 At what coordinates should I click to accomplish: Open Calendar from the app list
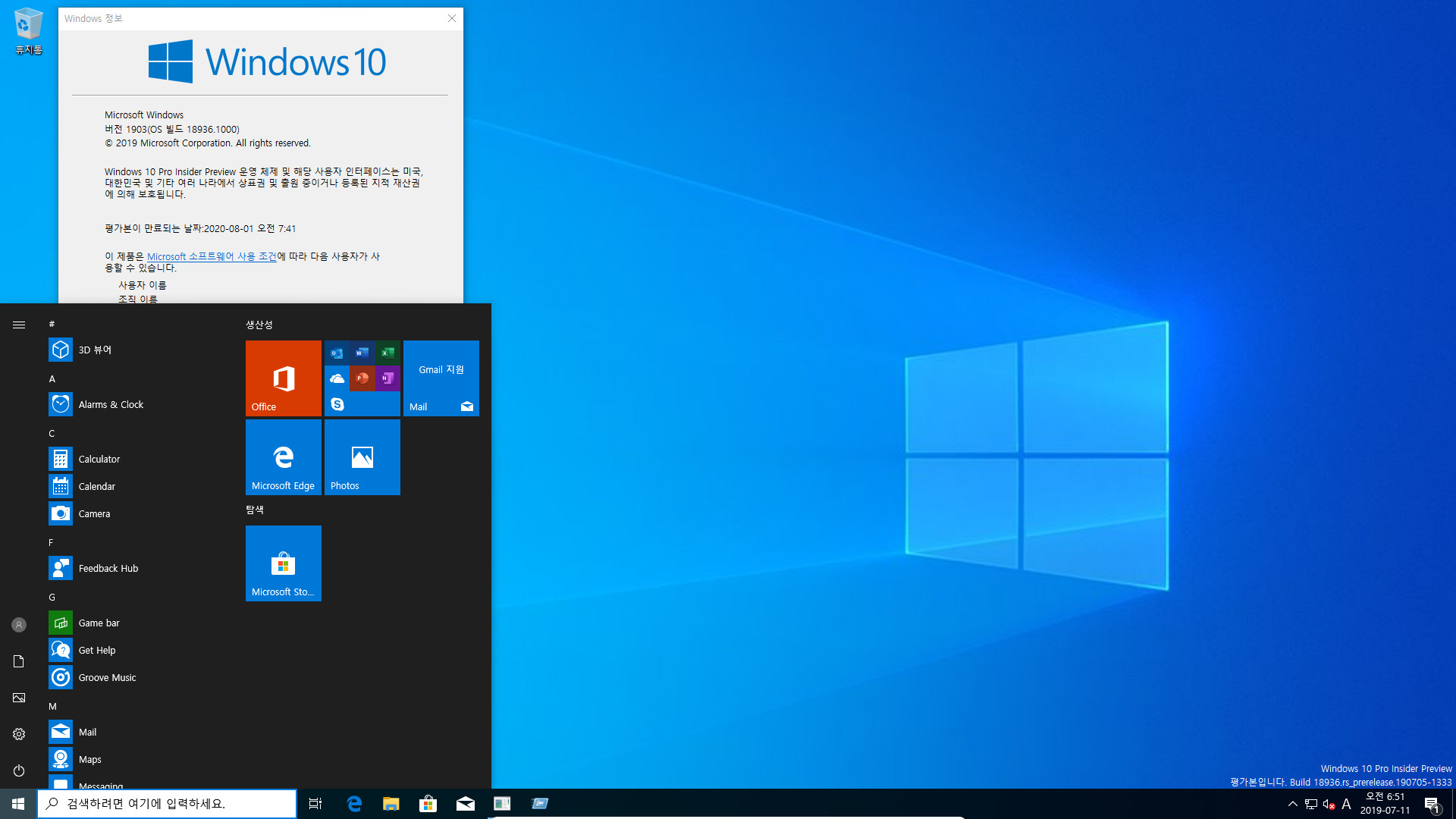coord(136,486)
